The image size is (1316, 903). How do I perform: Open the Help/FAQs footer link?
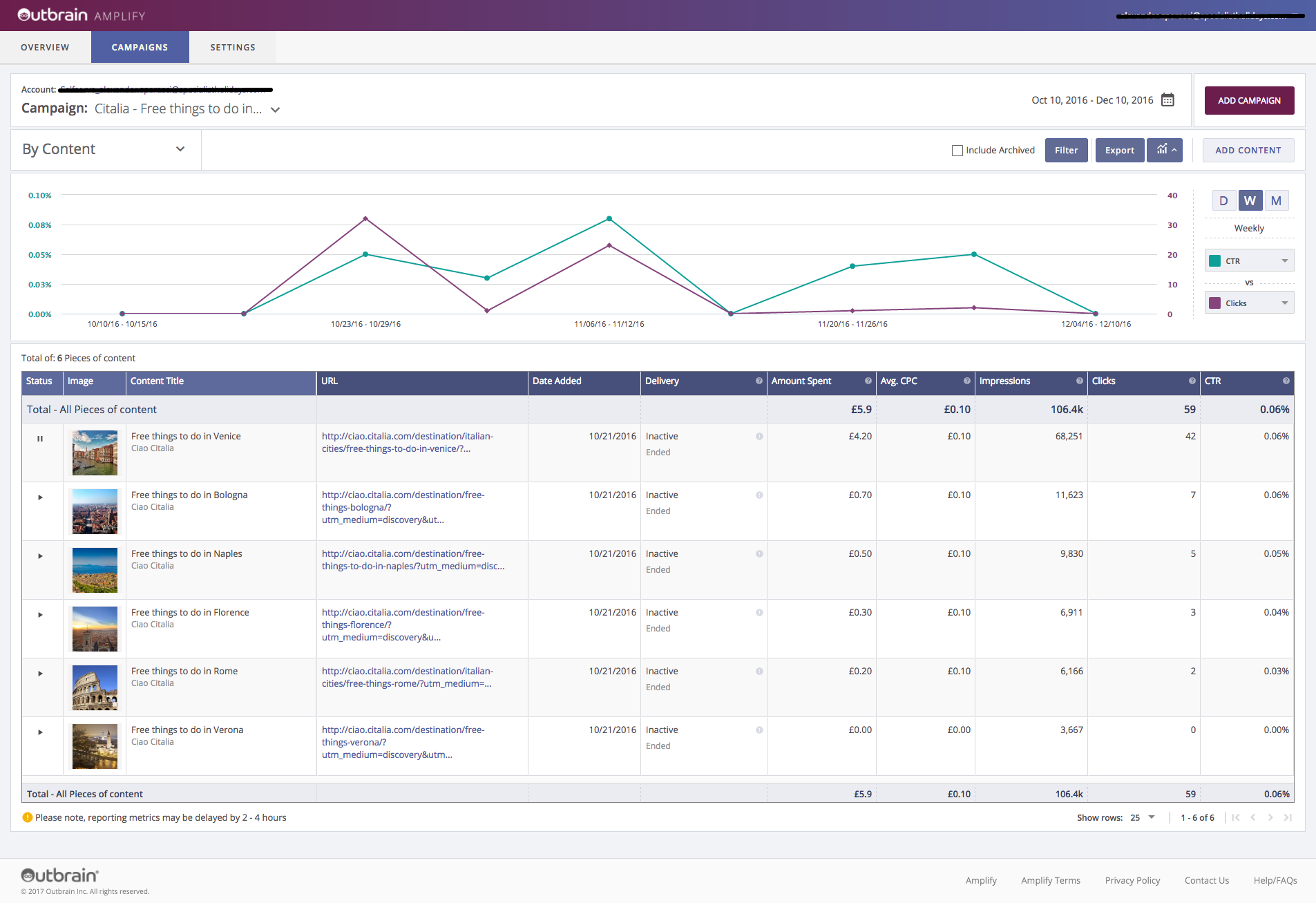tap(1275, 880)
